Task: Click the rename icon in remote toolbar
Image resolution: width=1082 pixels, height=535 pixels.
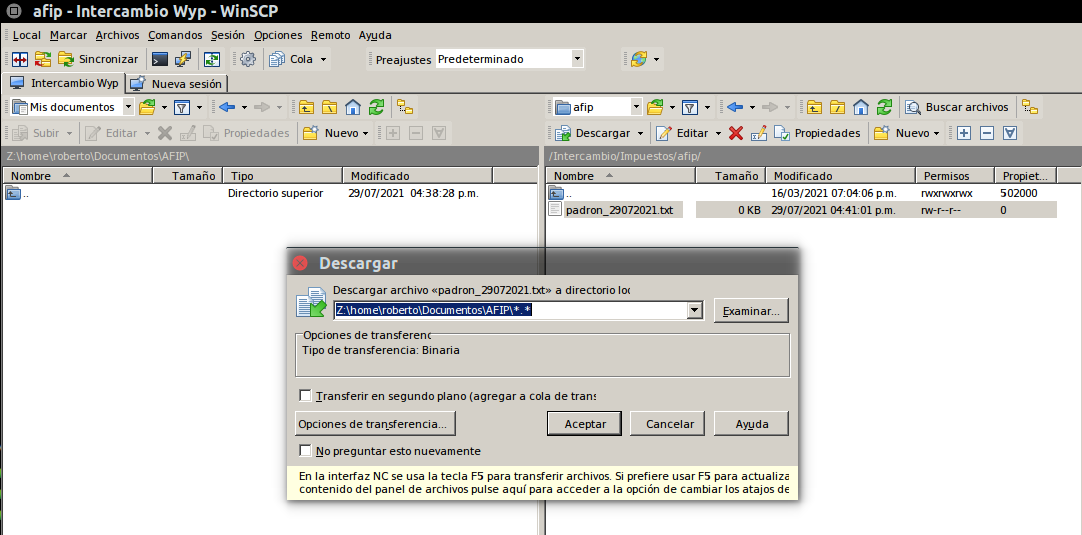Action: coord(759,133)
